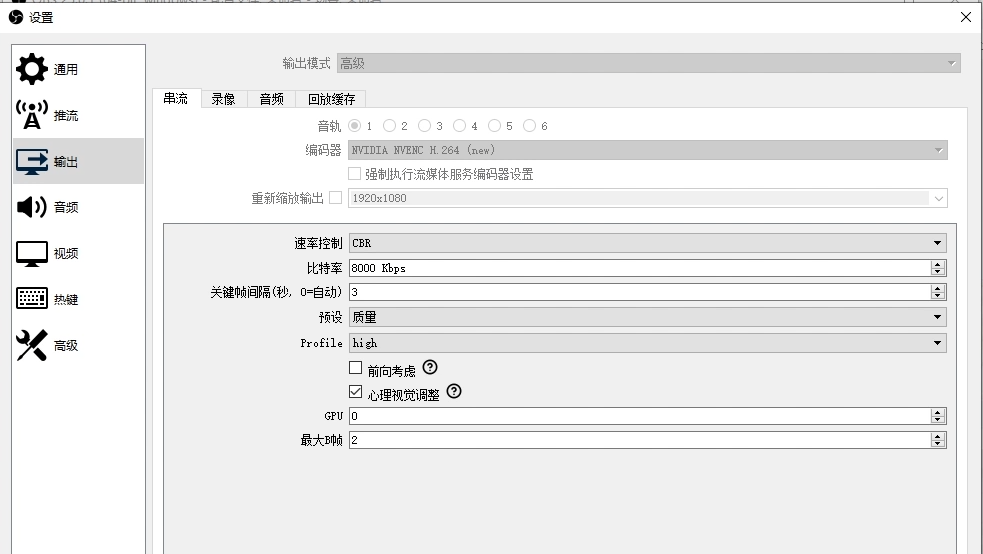This screenshot has width=983, height=554.
Task: Increase 关键帧间隔 with up arrow
Action: tap(938, 288)
